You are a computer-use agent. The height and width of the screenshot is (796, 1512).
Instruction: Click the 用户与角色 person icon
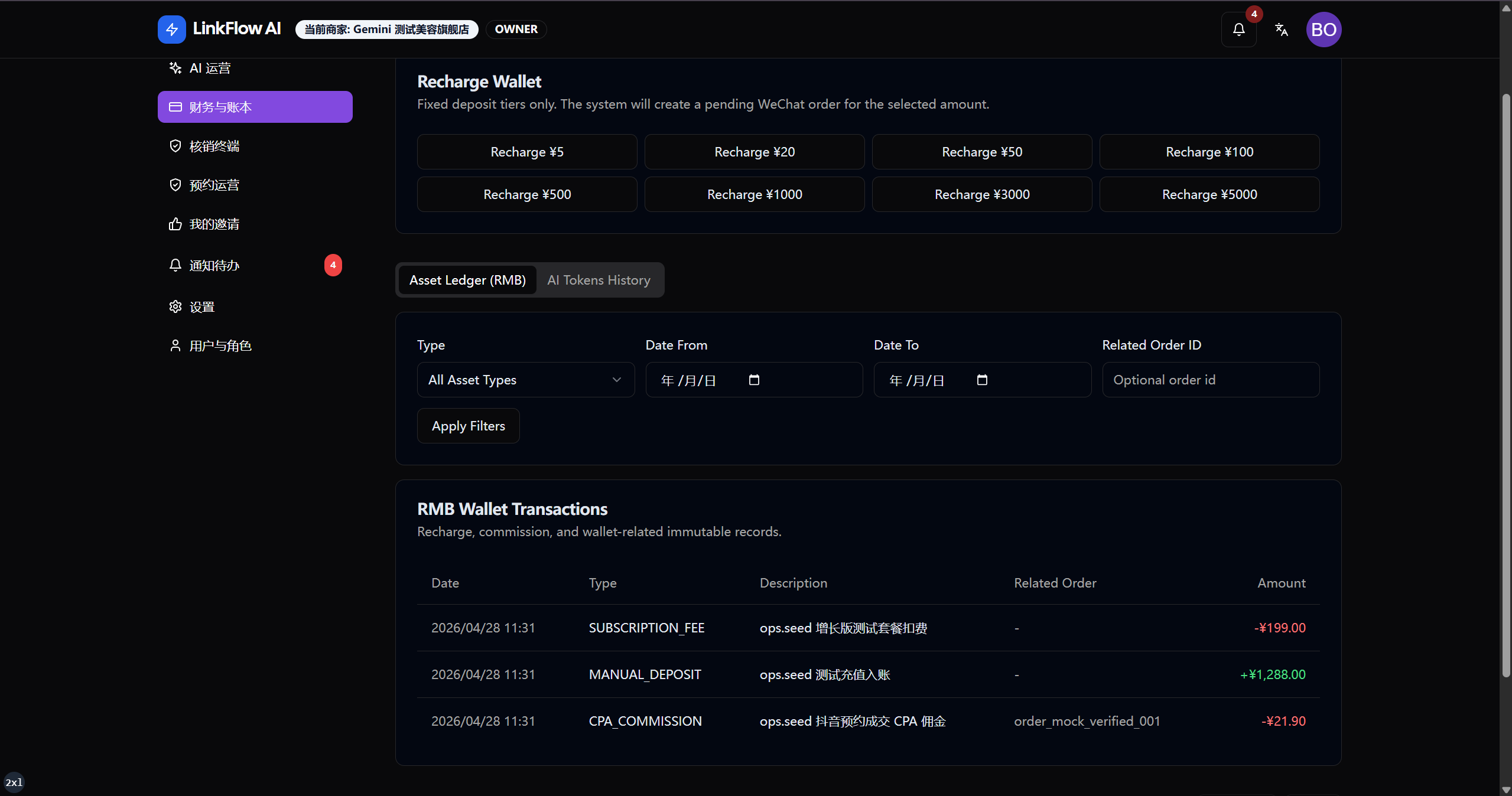click(x=175, y=345)
